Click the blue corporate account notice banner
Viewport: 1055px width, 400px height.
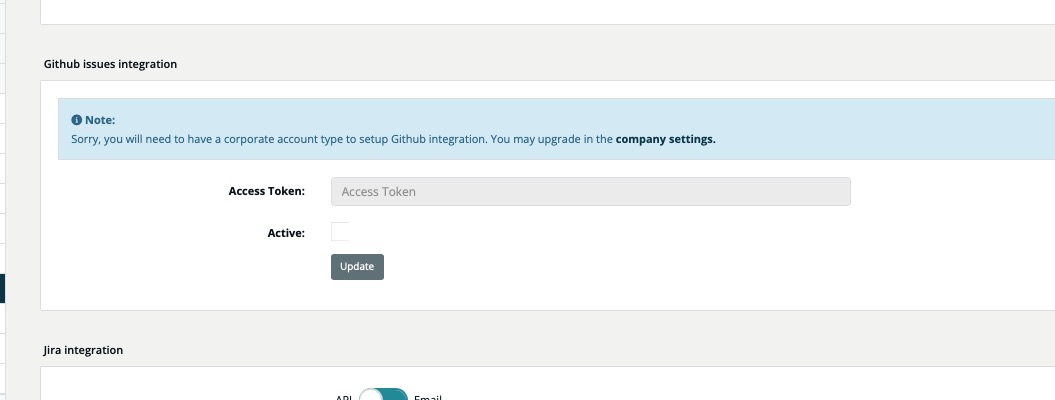point(556,129)
